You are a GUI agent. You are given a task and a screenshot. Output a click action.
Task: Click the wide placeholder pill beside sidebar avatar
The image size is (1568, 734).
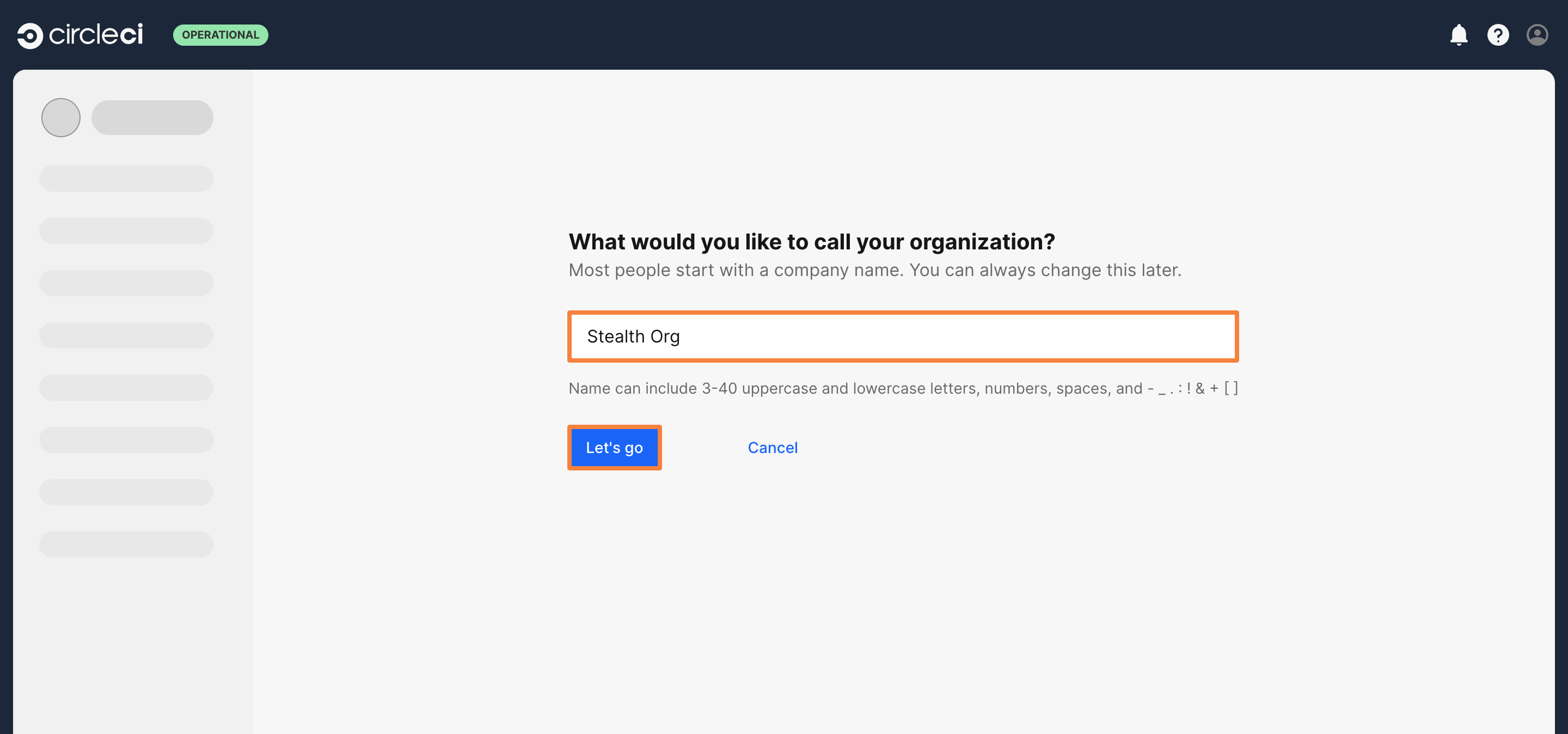[152, 118]
